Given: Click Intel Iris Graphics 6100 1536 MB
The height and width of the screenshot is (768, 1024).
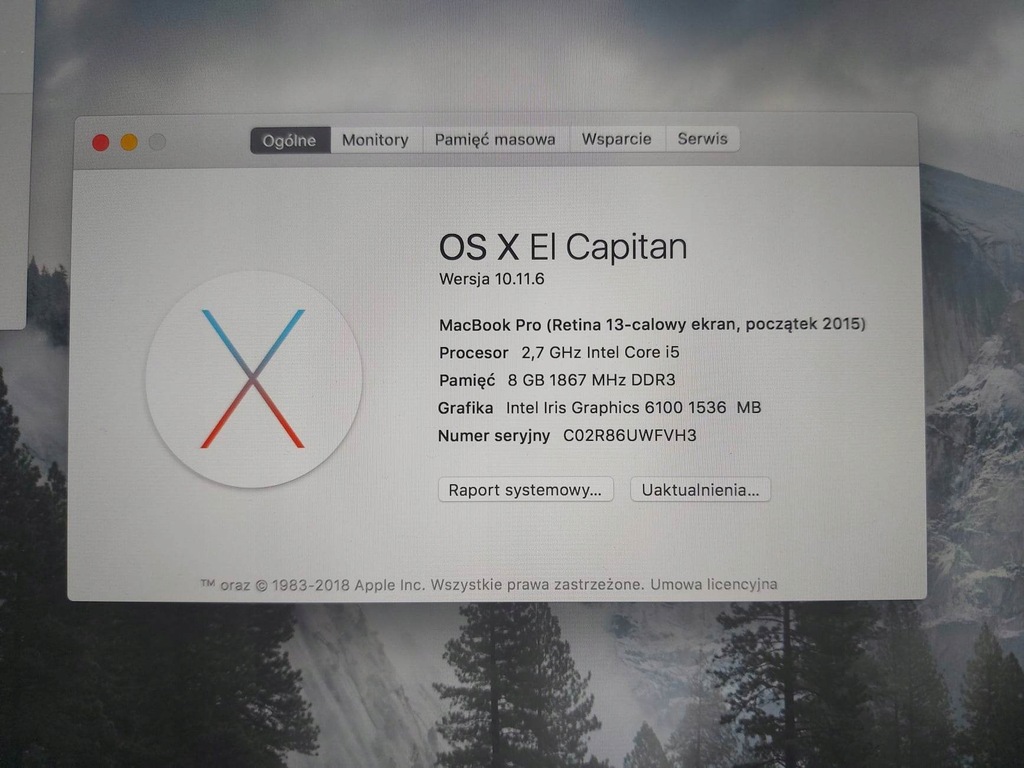Looking at the screenshot, I should [633, 408].
